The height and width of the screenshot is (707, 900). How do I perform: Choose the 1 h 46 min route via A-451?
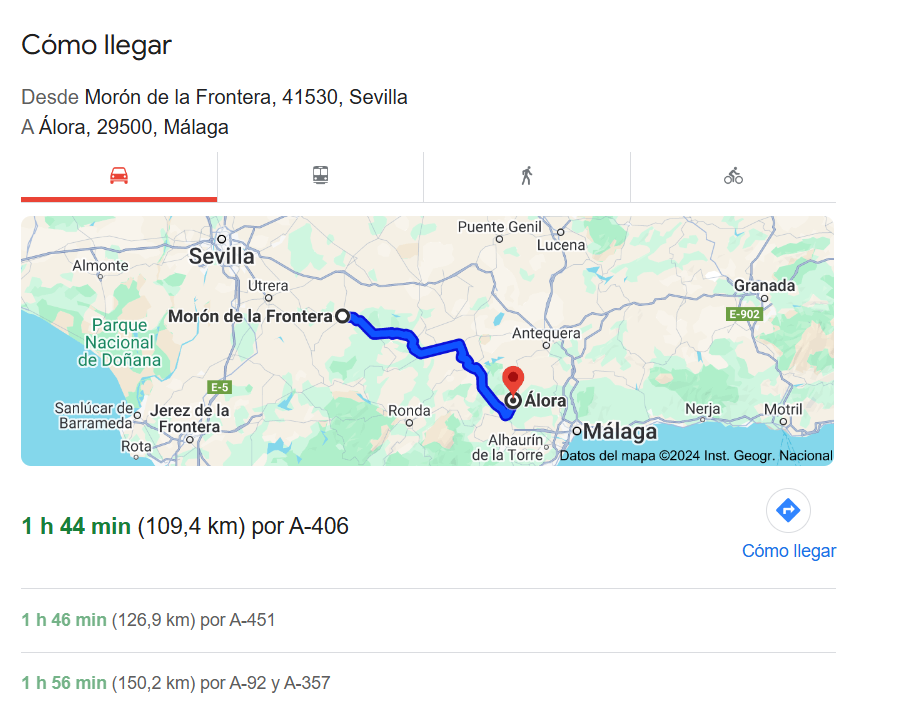pos(148,620)
